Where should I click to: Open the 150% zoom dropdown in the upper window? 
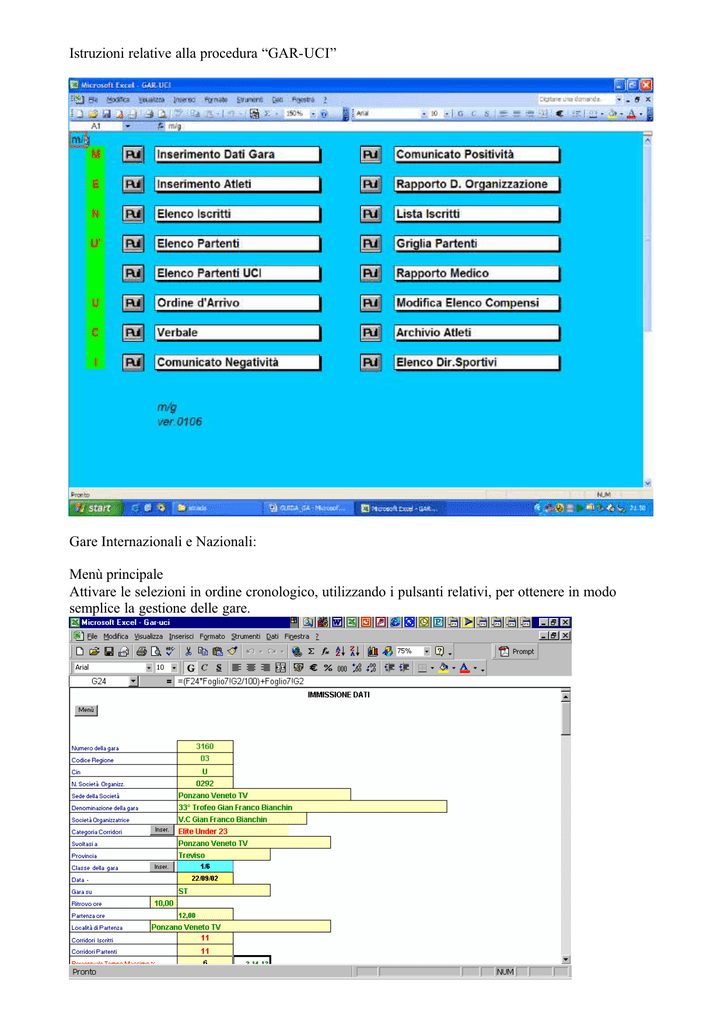tap(313, 114)
